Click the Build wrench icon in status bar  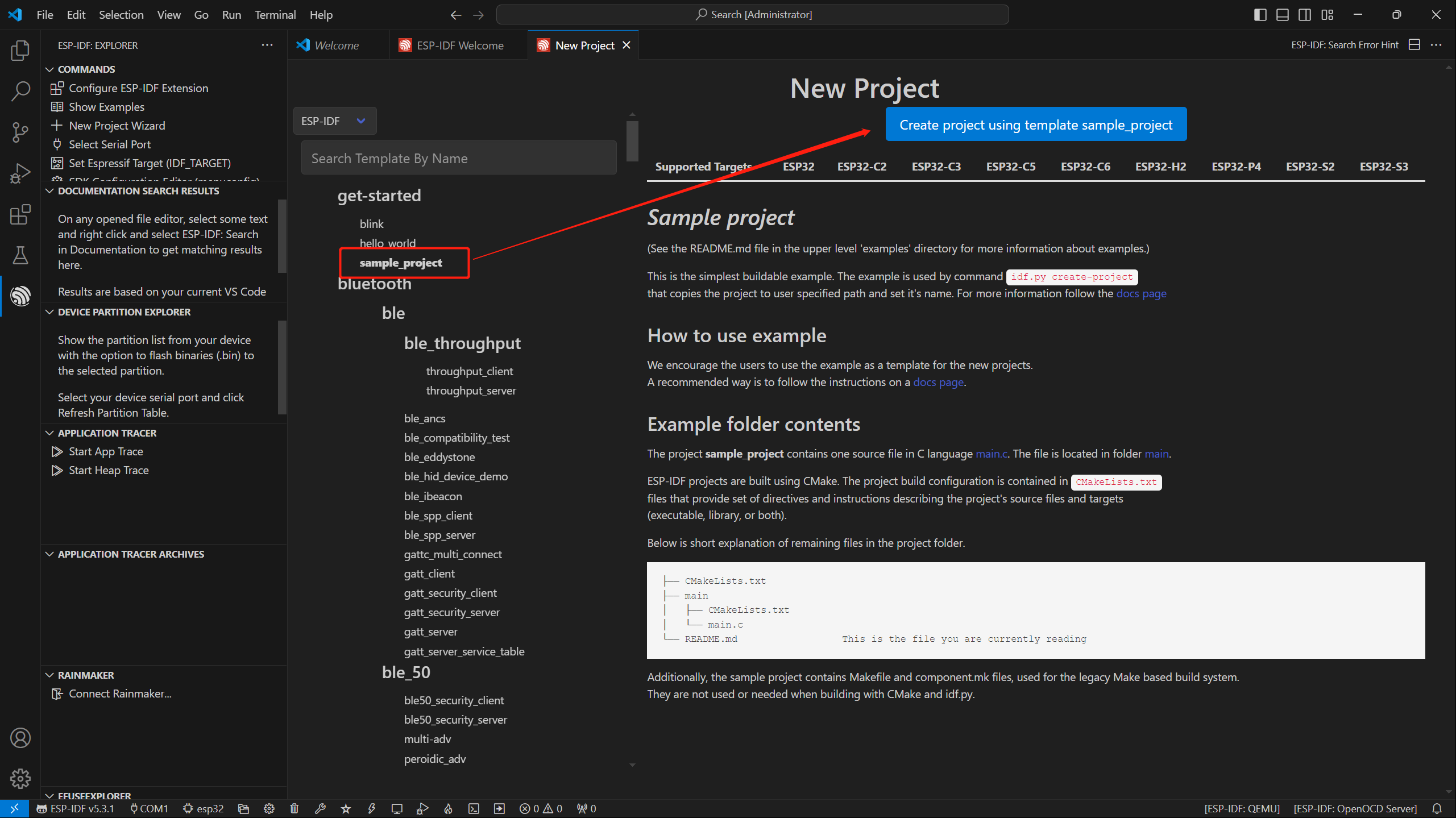[x=320, y=808]
